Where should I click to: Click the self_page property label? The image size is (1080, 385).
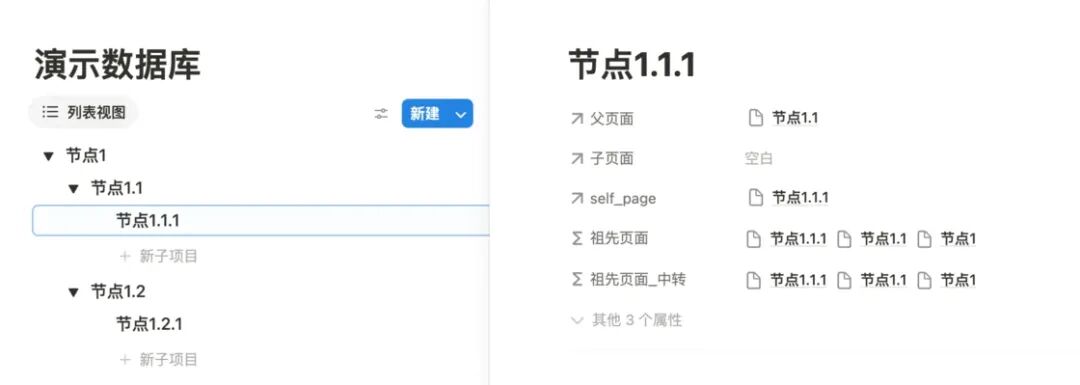[623, 198]
